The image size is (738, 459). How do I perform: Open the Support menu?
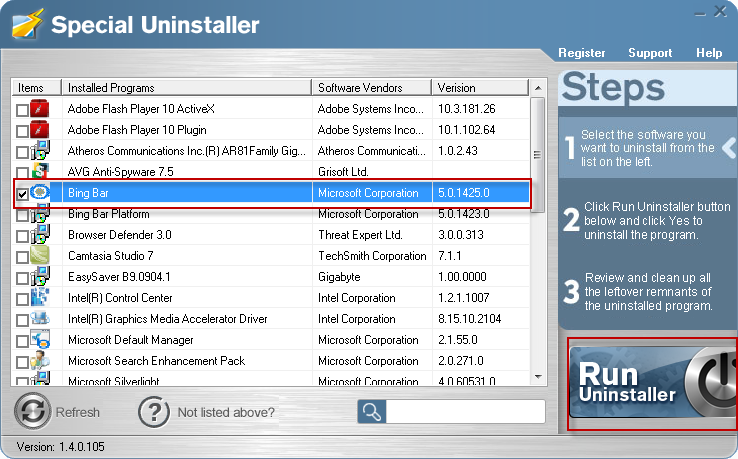pos(650,53)
